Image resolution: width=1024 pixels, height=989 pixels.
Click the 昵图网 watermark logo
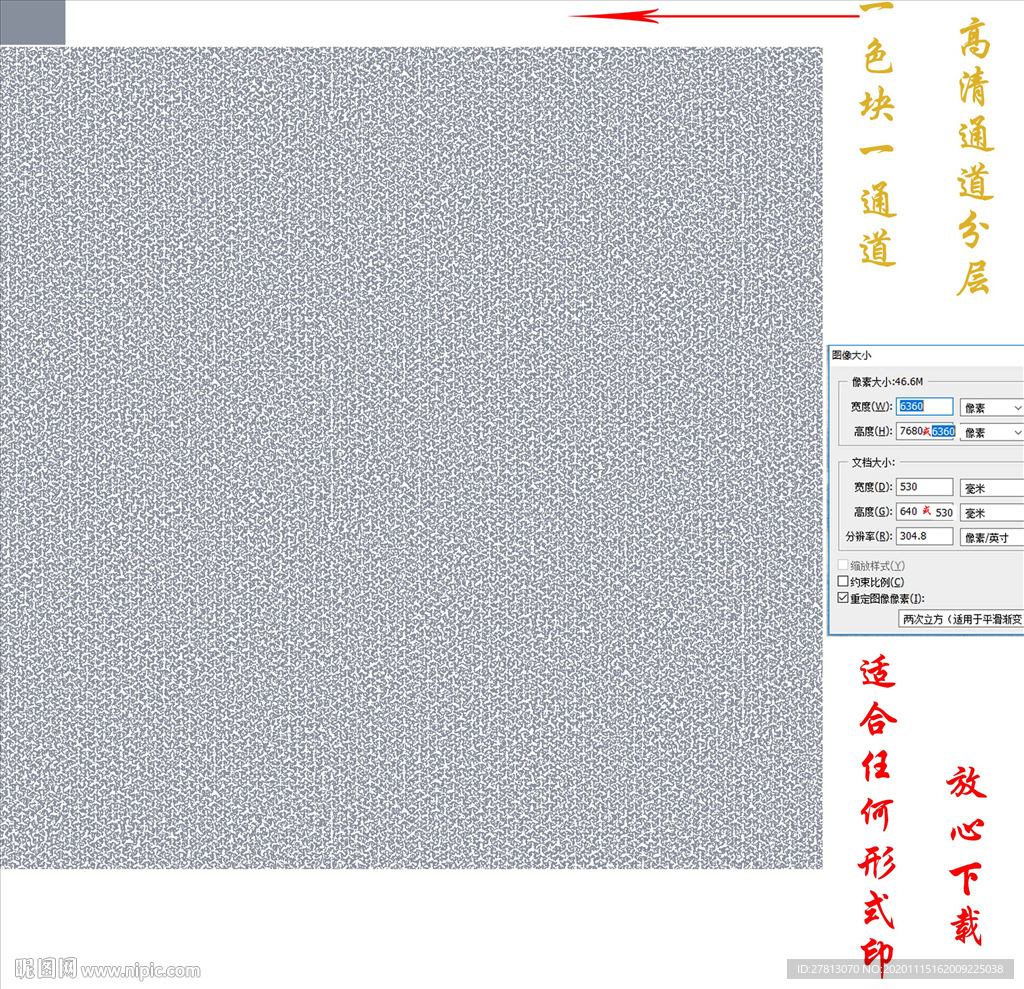tap(46, 967)
